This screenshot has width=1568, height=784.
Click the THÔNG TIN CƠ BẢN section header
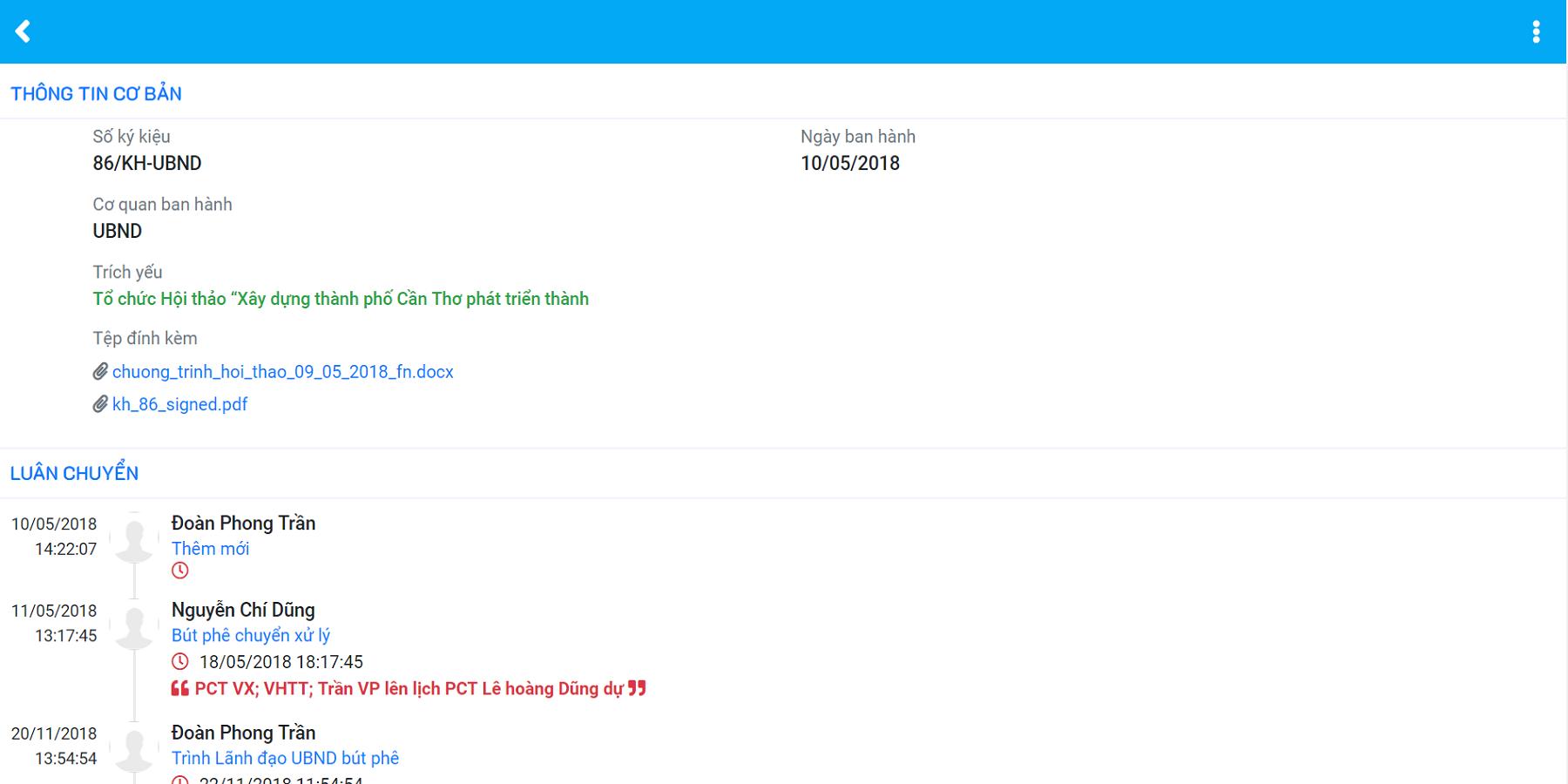(96, 94)
